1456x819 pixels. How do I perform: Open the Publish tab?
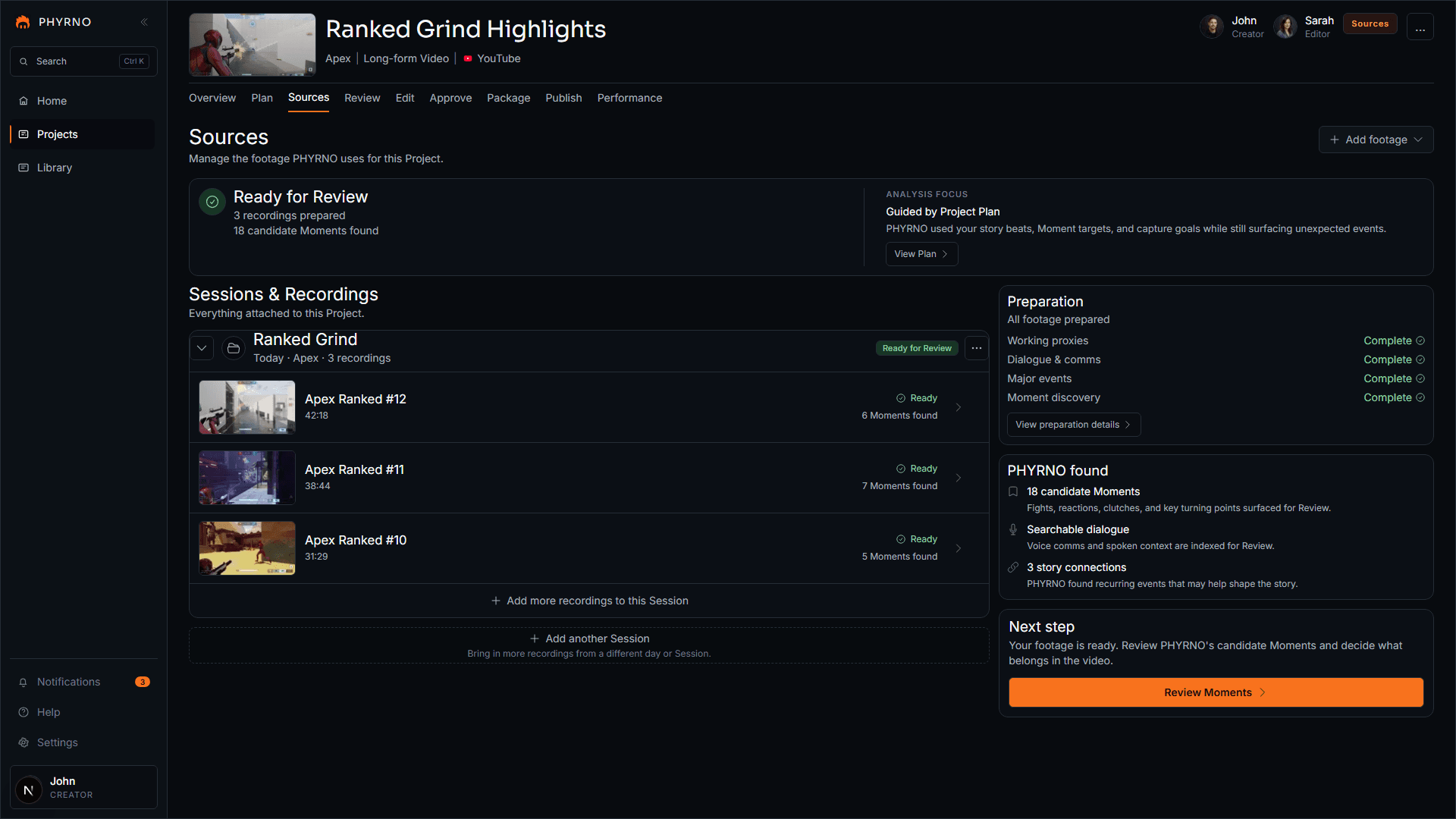563,98
